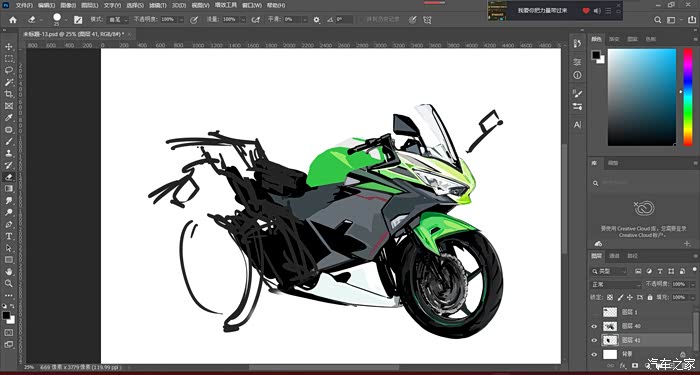Pick a color in the color picker field
This screenshot has width=700, height=375.
click(642, 97)
